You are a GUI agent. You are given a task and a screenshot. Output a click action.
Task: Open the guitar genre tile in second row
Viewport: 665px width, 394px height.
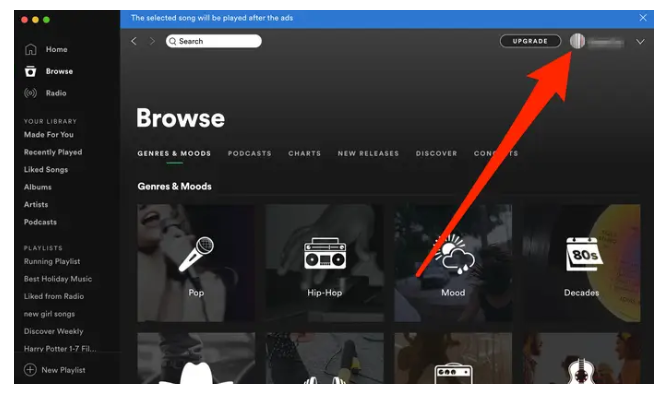point(581,358)
